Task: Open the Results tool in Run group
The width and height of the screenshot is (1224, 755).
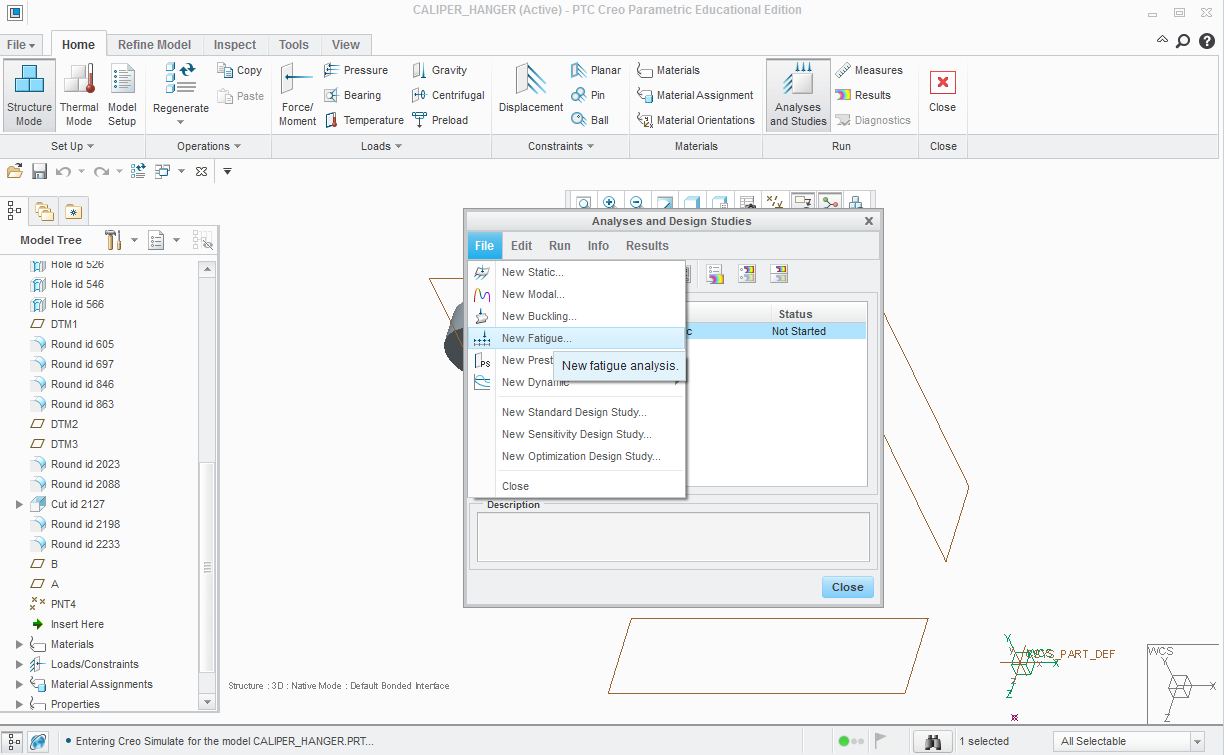Action: click(x=863, y=95)
